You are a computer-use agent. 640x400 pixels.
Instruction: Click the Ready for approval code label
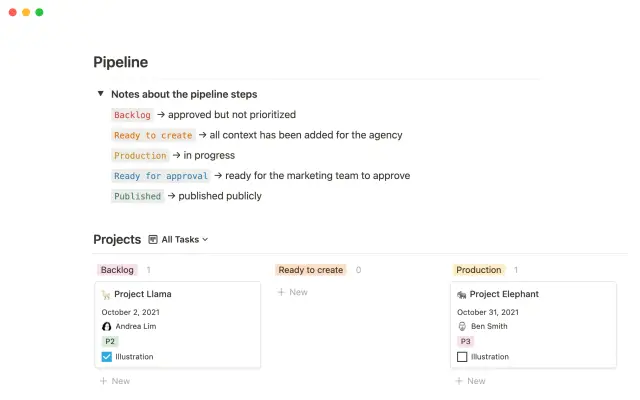tap(161, 176)
